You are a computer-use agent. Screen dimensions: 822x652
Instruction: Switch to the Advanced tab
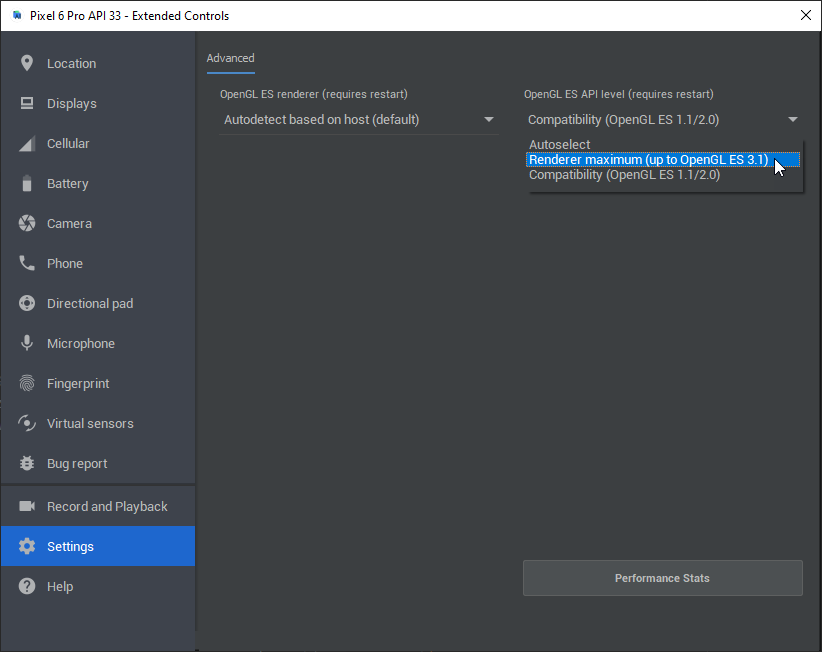(230, 58)
